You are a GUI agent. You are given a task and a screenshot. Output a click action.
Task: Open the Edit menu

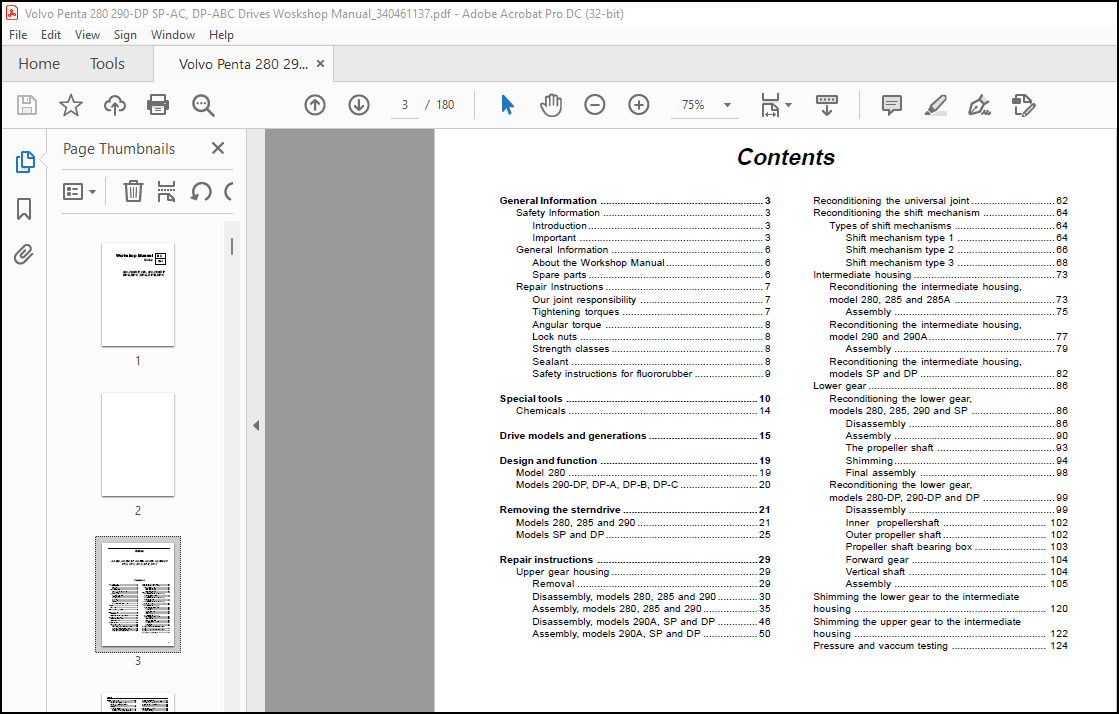(x=51, y=35)
